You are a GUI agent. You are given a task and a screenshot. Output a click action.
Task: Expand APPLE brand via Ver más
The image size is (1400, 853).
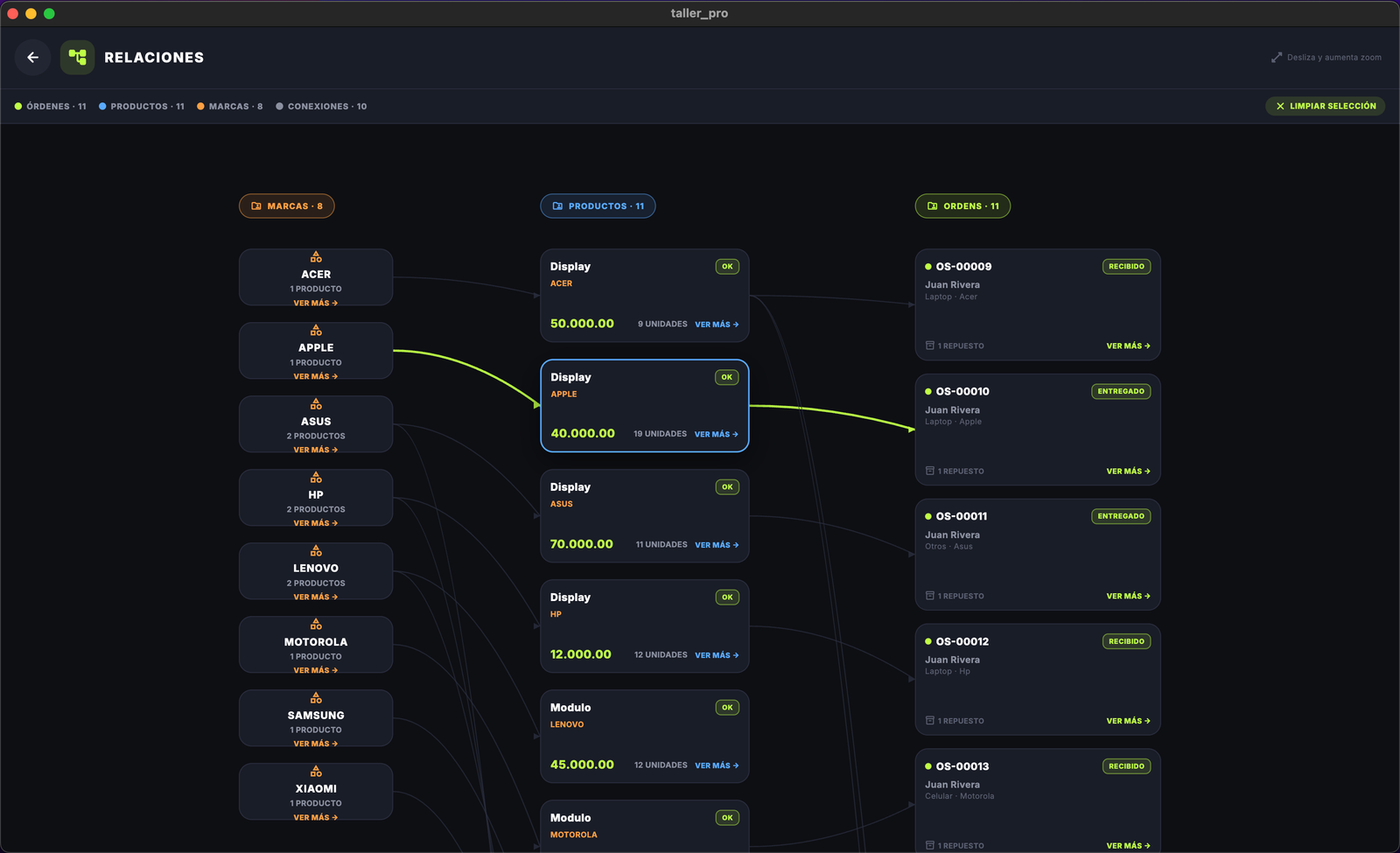(316, 377)
